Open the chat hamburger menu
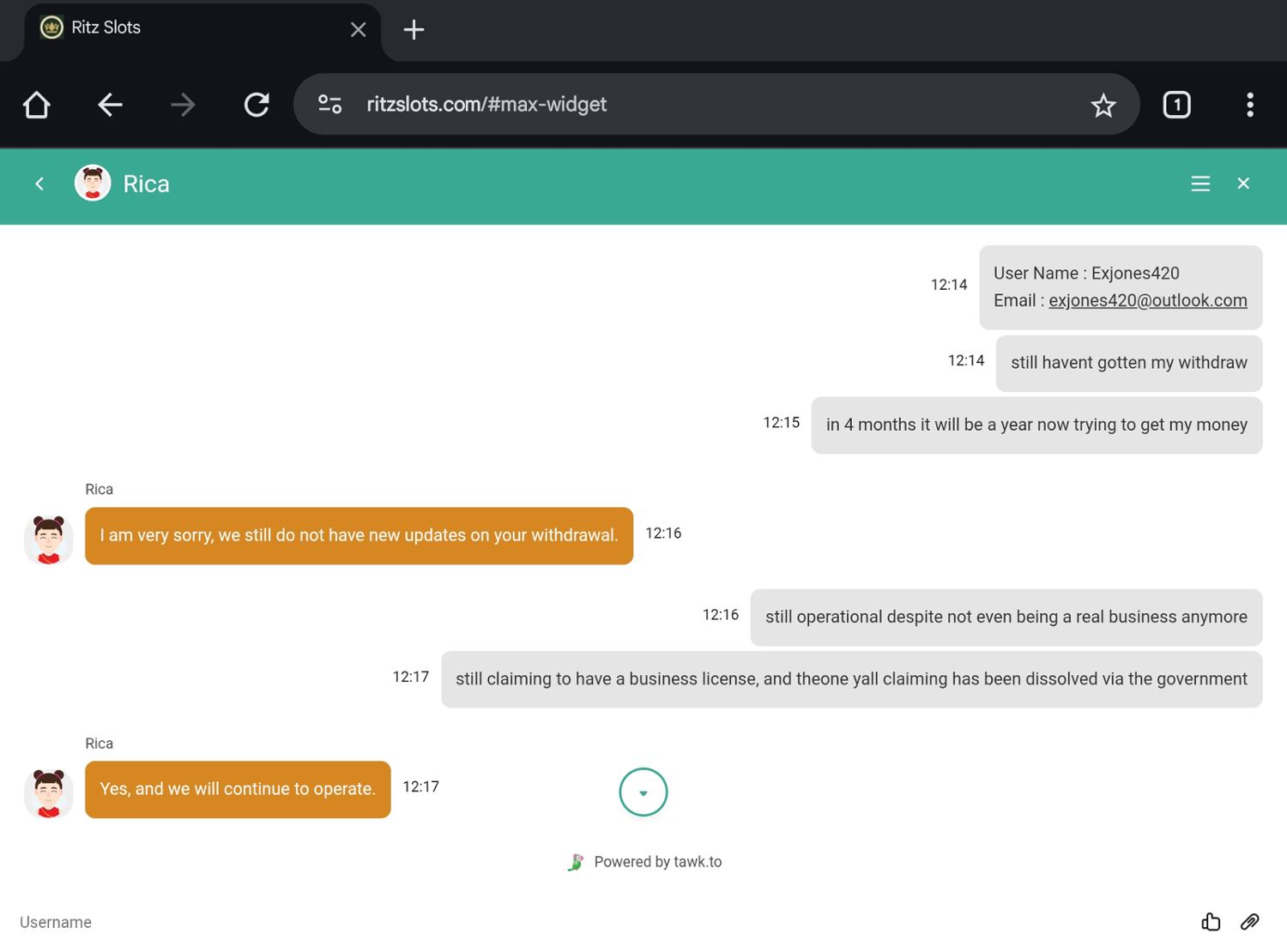The height and width of the screenshot is (952, 1287). pos(1200,184)
